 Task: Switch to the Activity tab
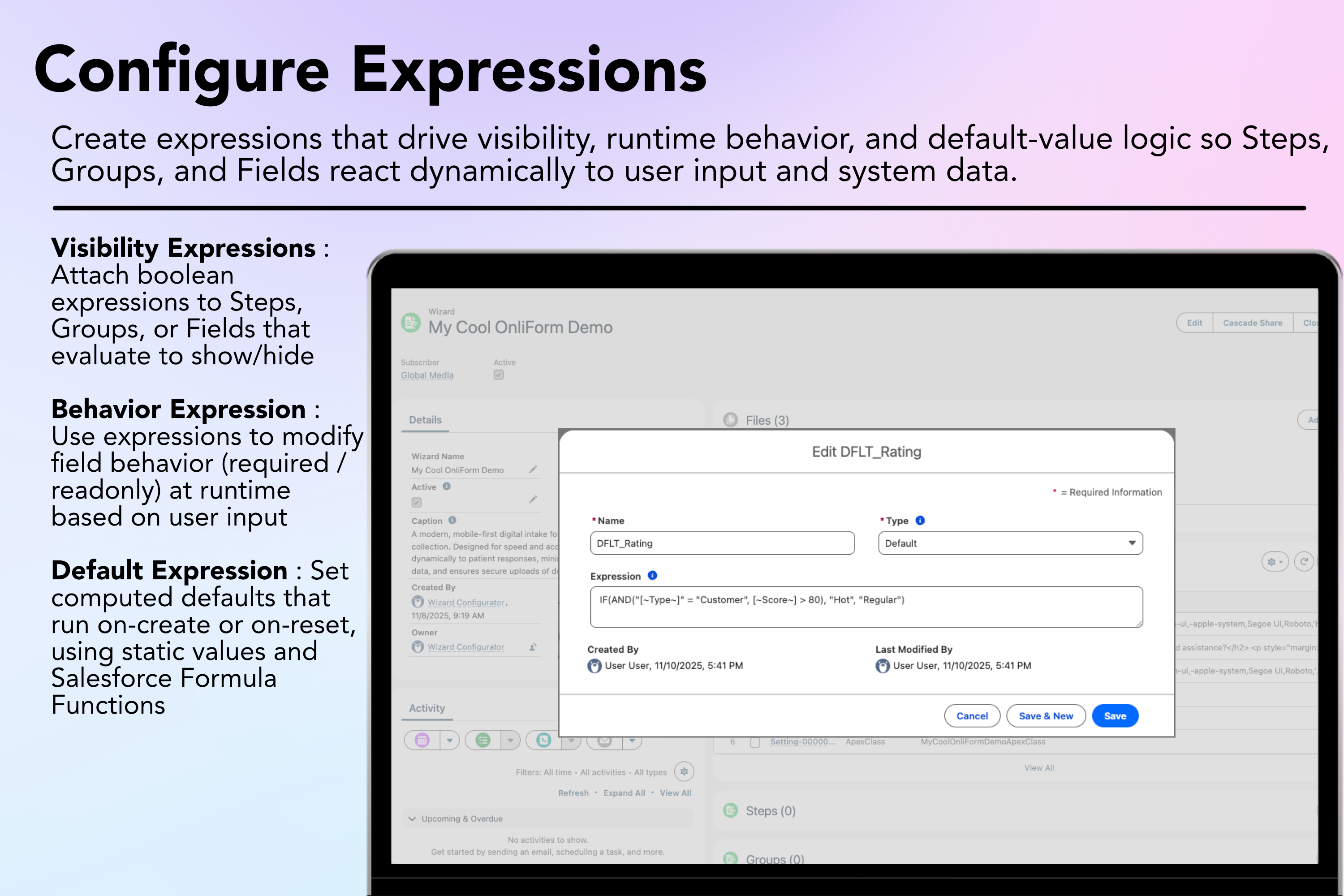[427, 708]
